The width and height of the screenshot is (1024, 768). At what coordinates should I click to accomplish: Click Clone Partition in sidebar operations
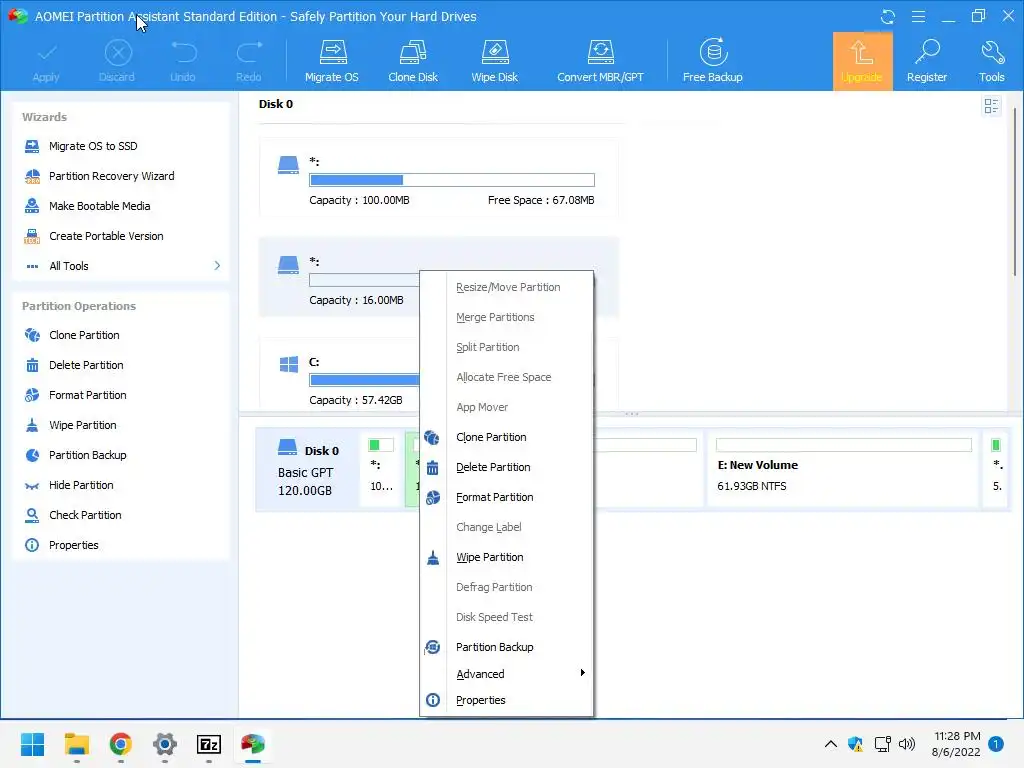pyautogui.click(x=84, y=335)
